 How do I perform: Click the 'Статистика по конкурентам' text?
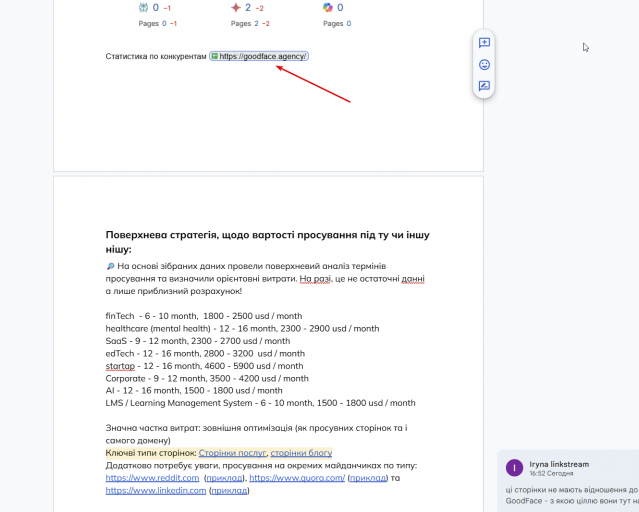click(156, 56)
